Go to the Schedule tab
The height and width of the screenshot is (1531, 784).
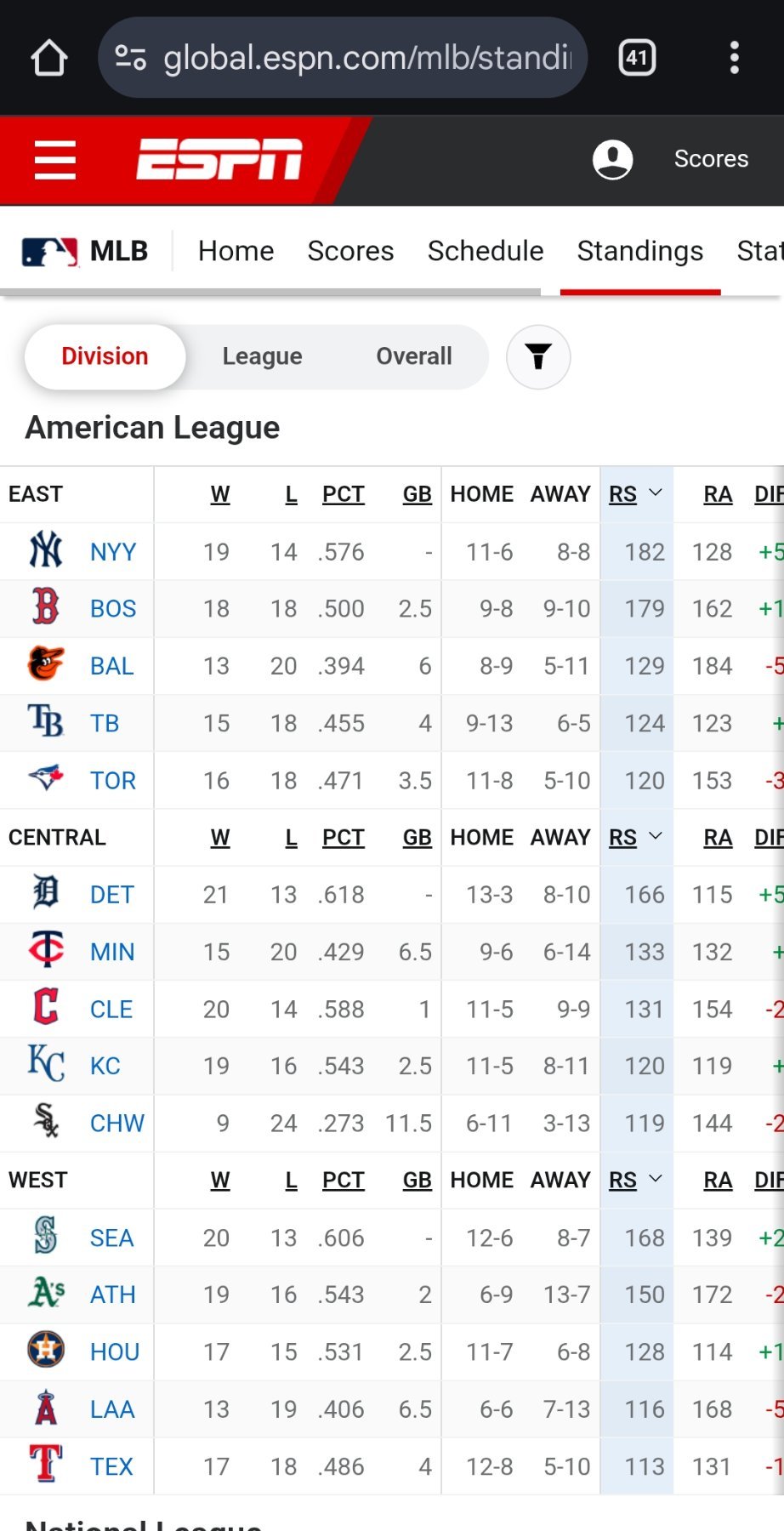(486, 251)
